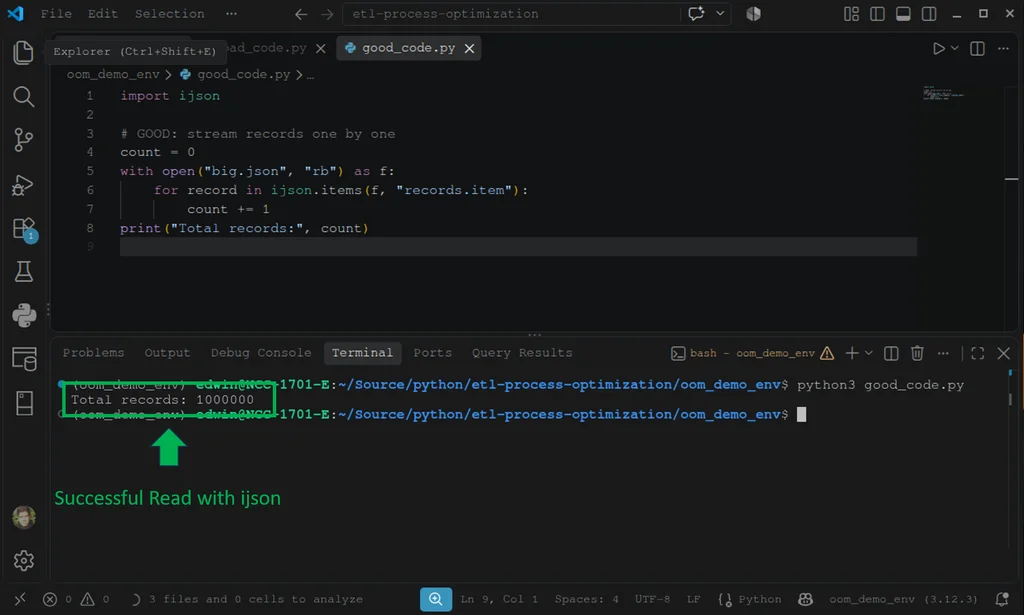The width and height of the screenshot is (1024, 615).
Task: Run the Python file with play button
Action: [x=938, y=48]
